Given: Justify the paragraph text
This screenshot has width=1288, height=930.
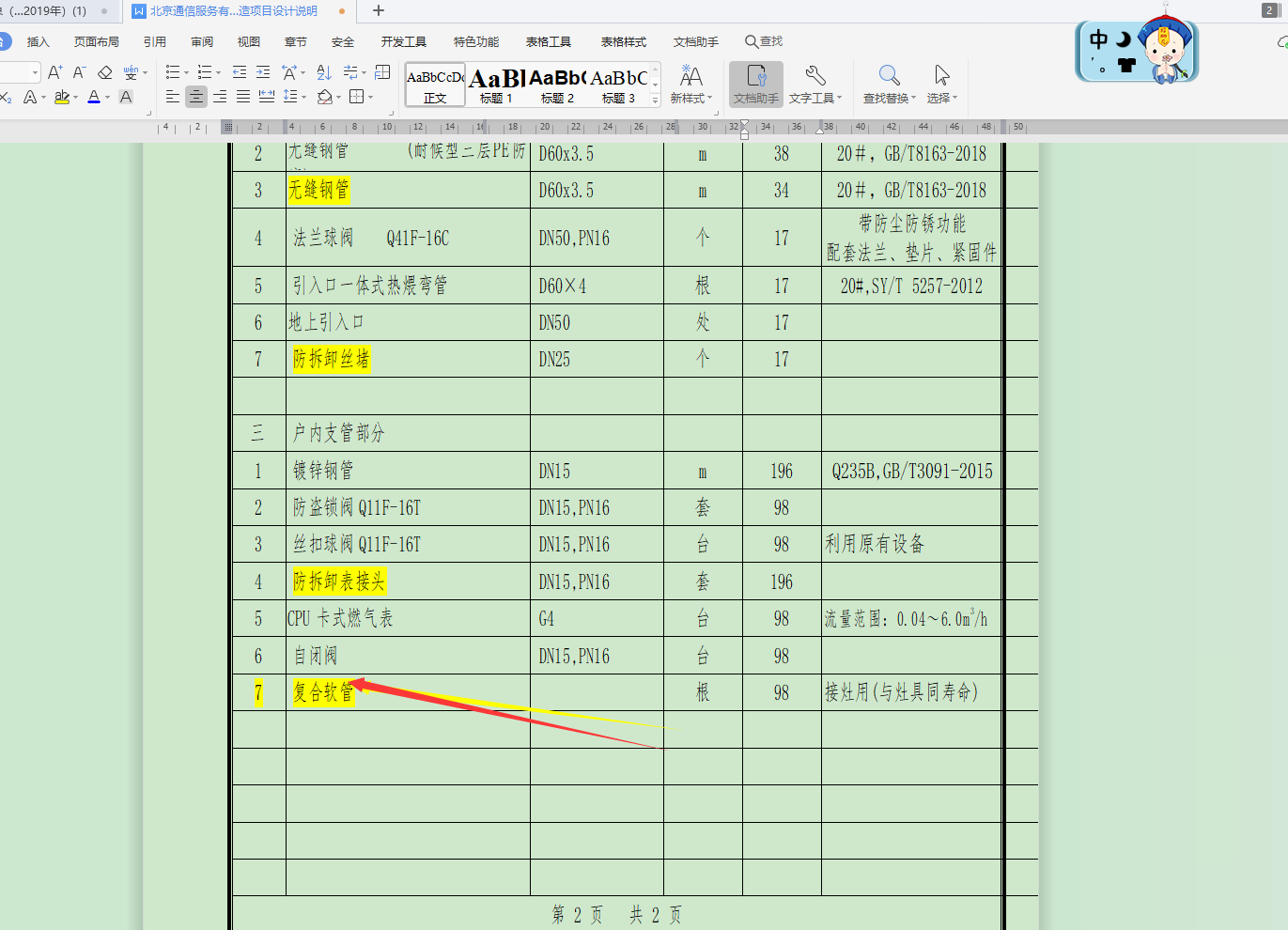Looking at the screenshot, I should (243, 97).
